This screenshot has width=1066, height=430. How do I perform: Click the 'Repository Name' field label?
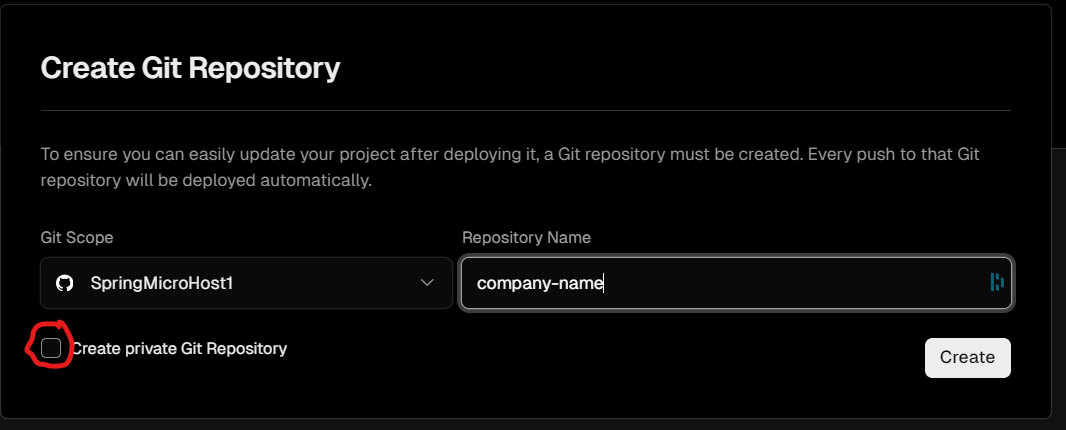click(526, 237)
